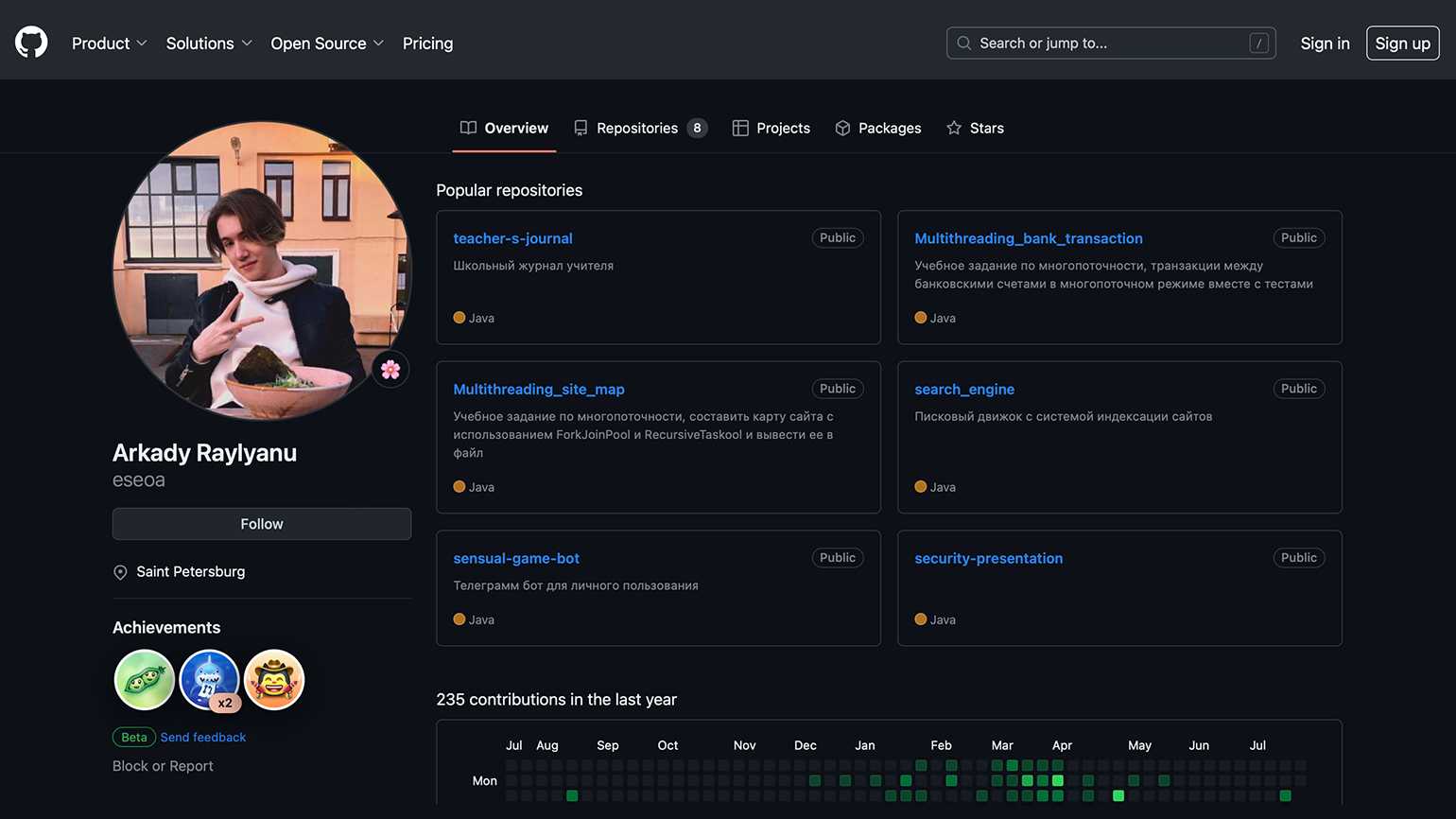Click the magnifier icon in search bar

(x=964, y=44)
